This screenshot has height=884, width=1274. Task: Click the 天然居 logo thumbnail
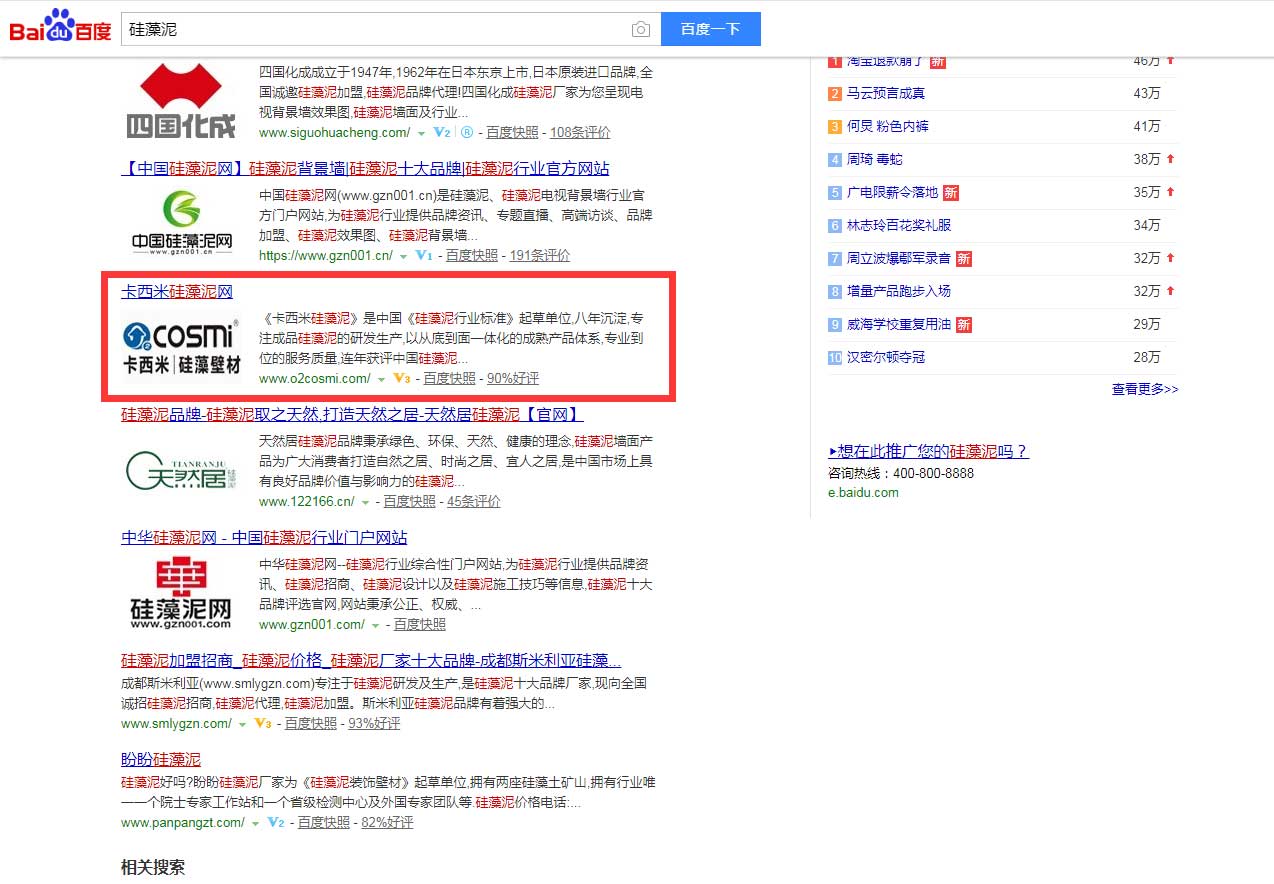tap(181, 469)
